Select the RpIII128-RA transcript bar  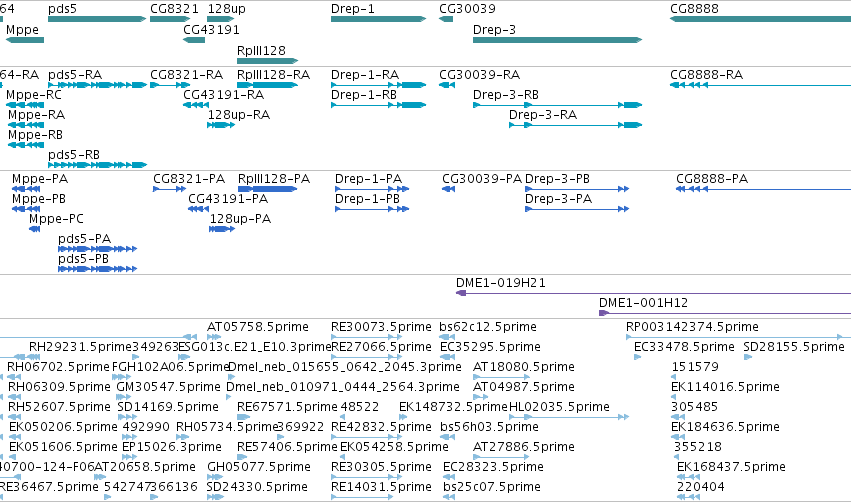point(268,85)
